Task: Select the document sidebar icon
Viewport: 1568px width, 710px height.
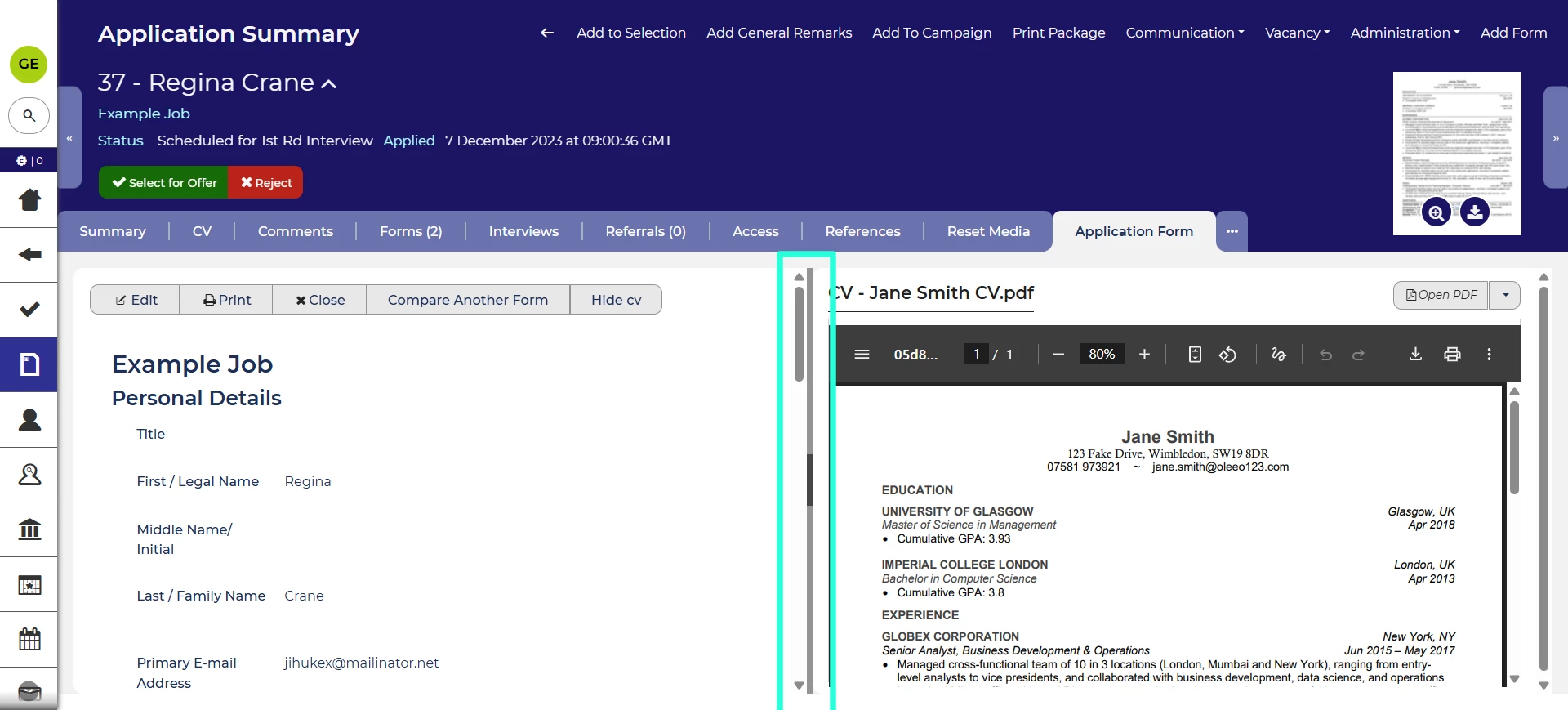Action: tap(29, 364)
